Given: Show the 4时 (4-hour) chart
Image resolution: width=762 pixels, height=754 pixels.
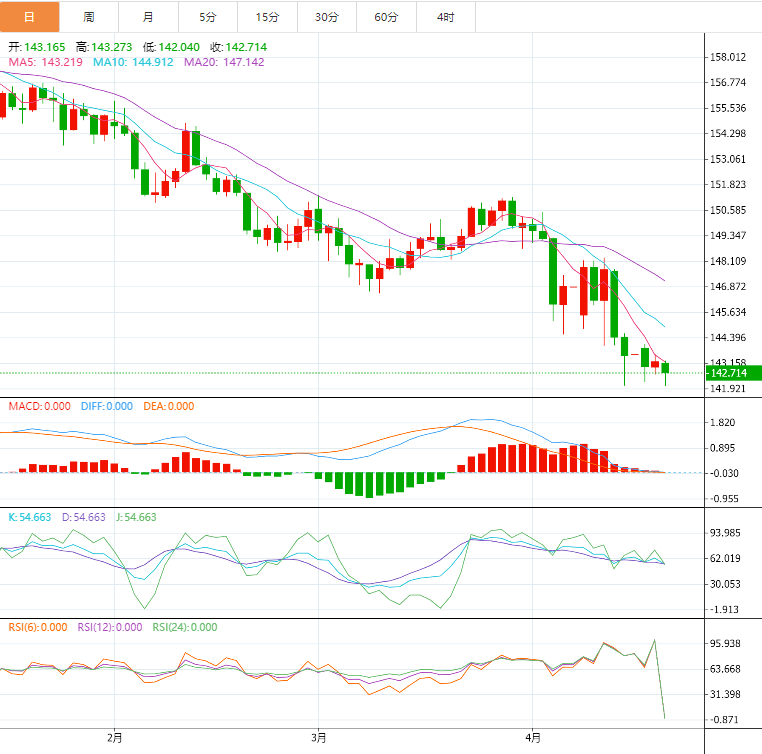Looking at the screenshot, I should 445,17.
